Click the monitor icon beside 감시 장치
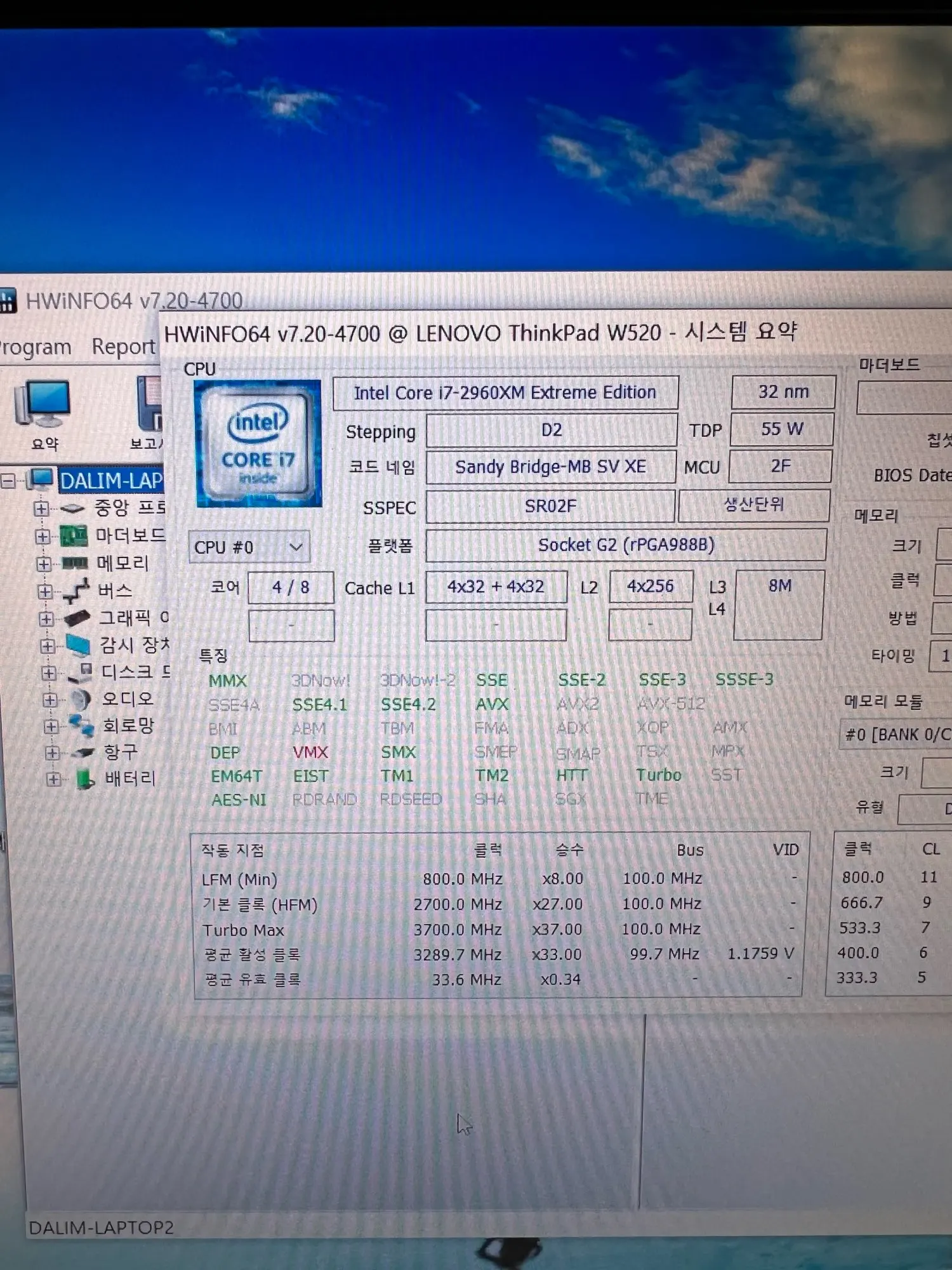 coord(79,646)
